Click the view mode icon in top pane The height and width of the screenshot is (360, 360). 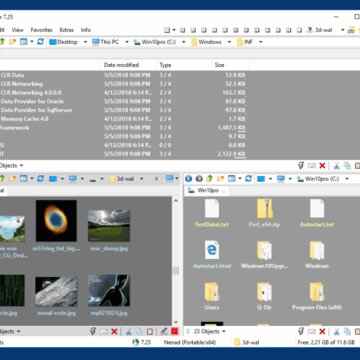[23, 42]
